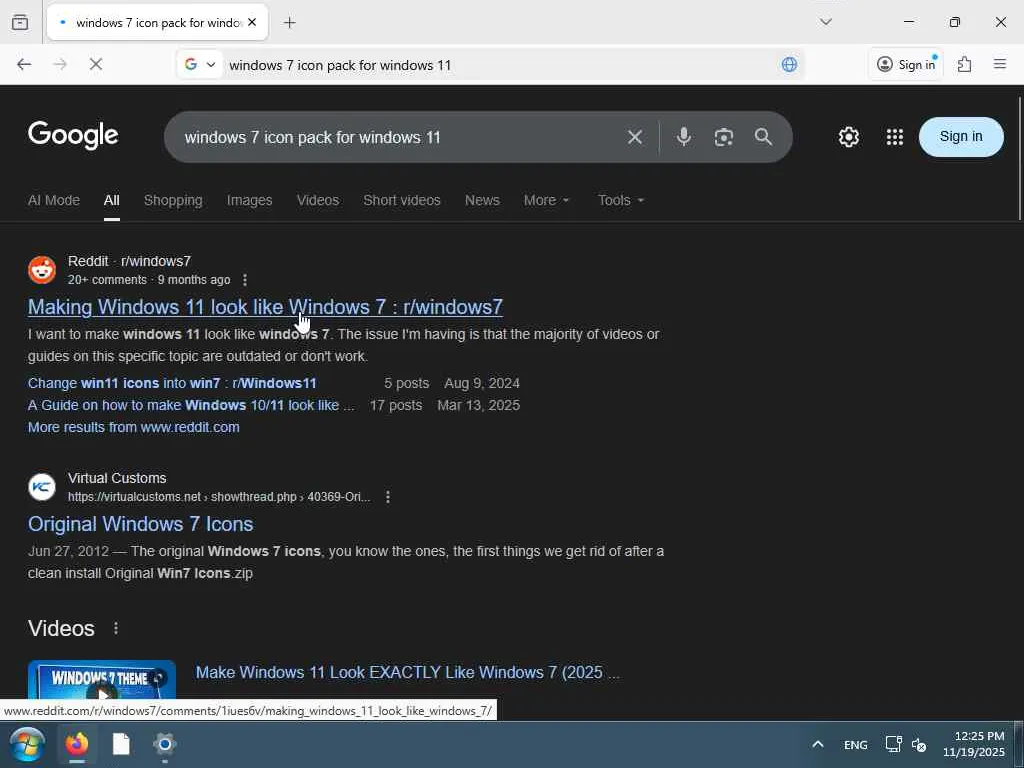Click the Firefox account Sign in button
The height and width of the screenshot is (768, 1024).
pos(905,64)
